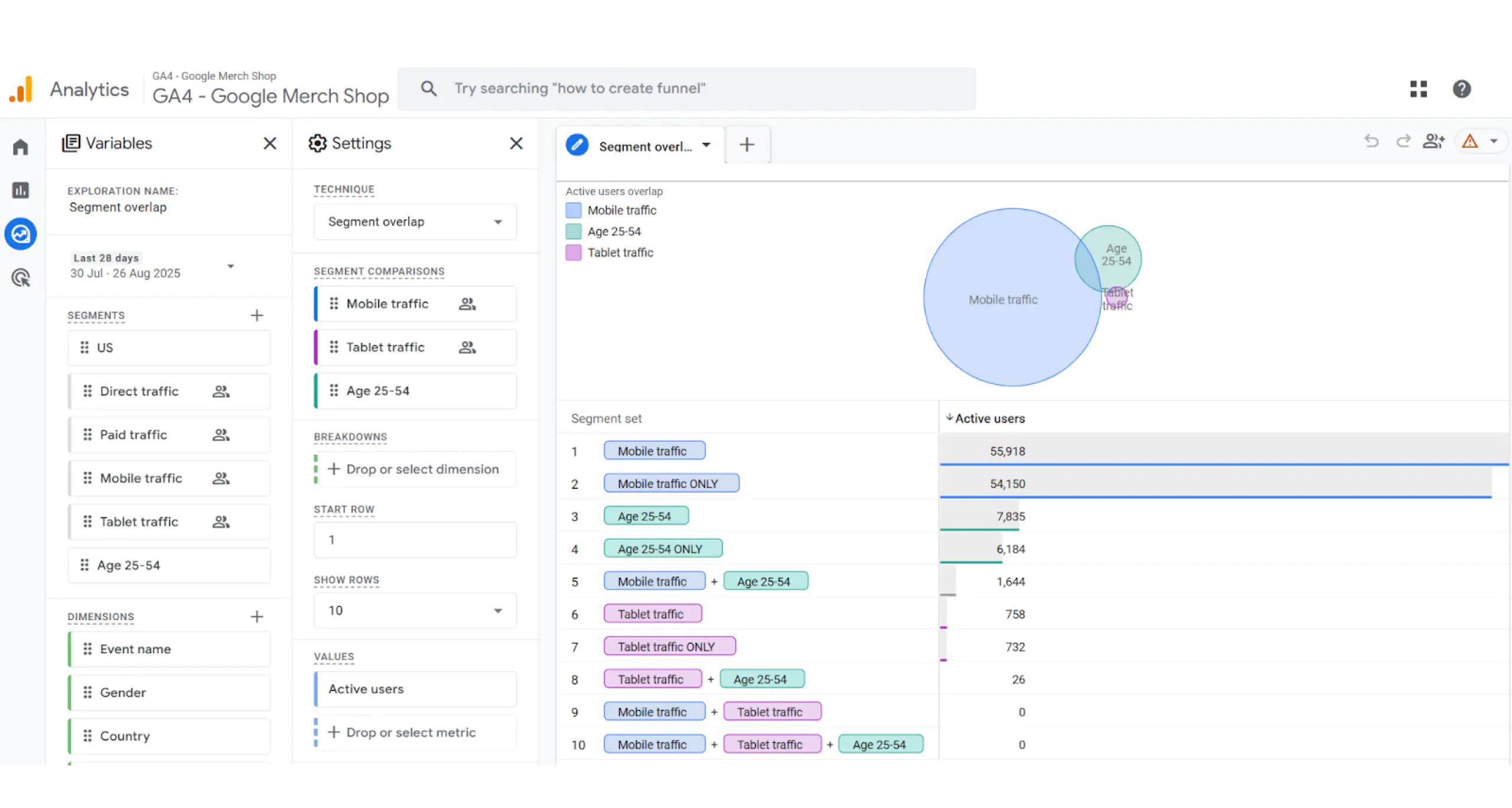Close the Variables panel

pos(270,143)
